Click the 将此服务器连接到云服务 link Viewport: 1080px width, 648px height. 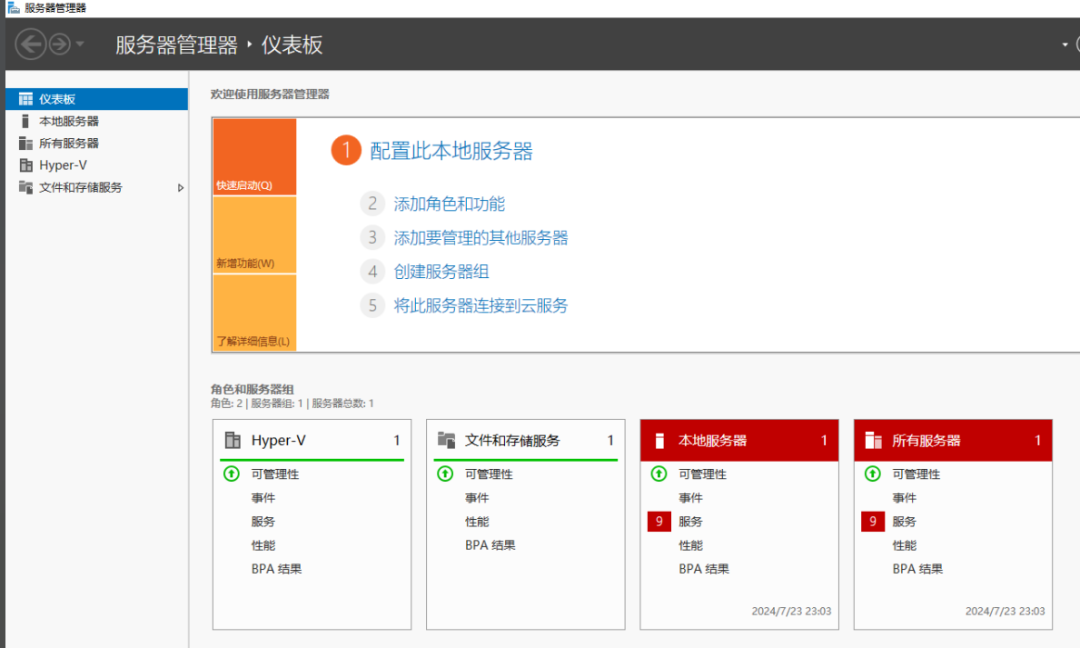click(x=481, y=305)
